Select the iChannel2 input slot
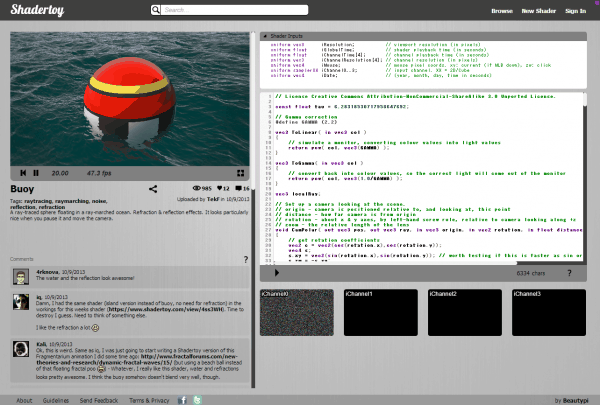The image size is (600, 405). point(465,312)
